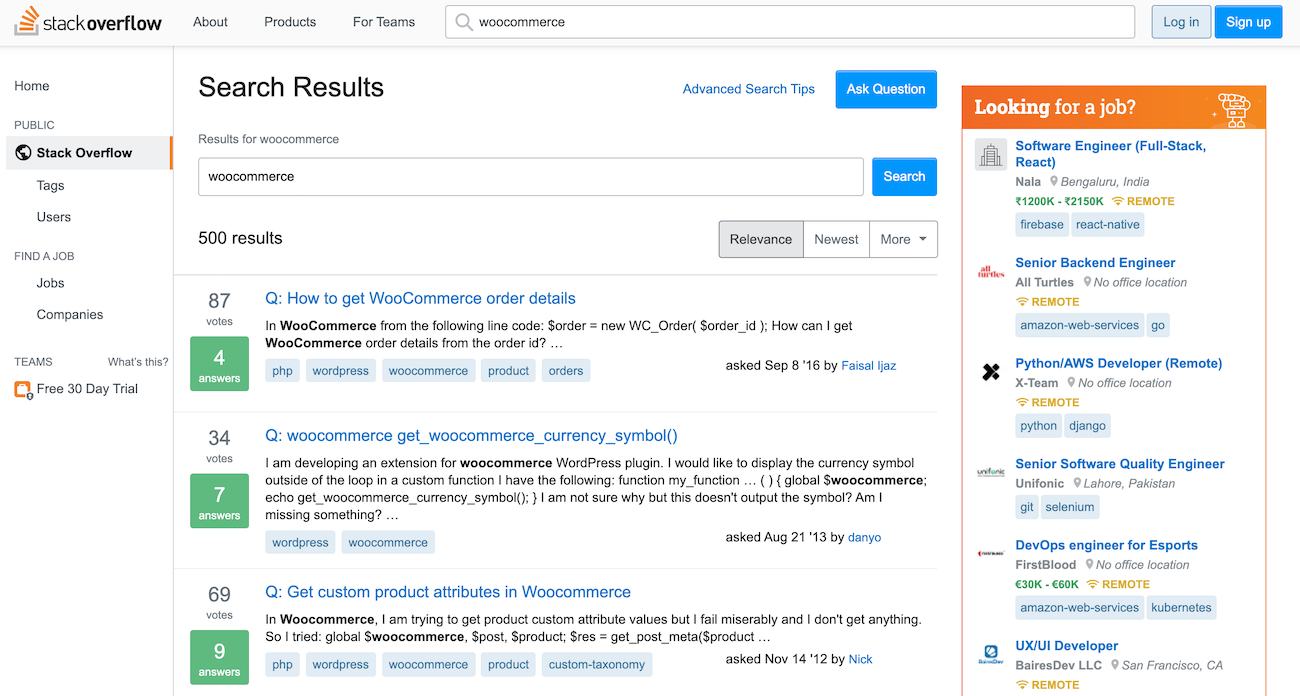Image resolution: width=1300 pixels, height=696 pixels.
Task: Open question Get custom product attributes in Woocommerce
Action: (448, 592)
